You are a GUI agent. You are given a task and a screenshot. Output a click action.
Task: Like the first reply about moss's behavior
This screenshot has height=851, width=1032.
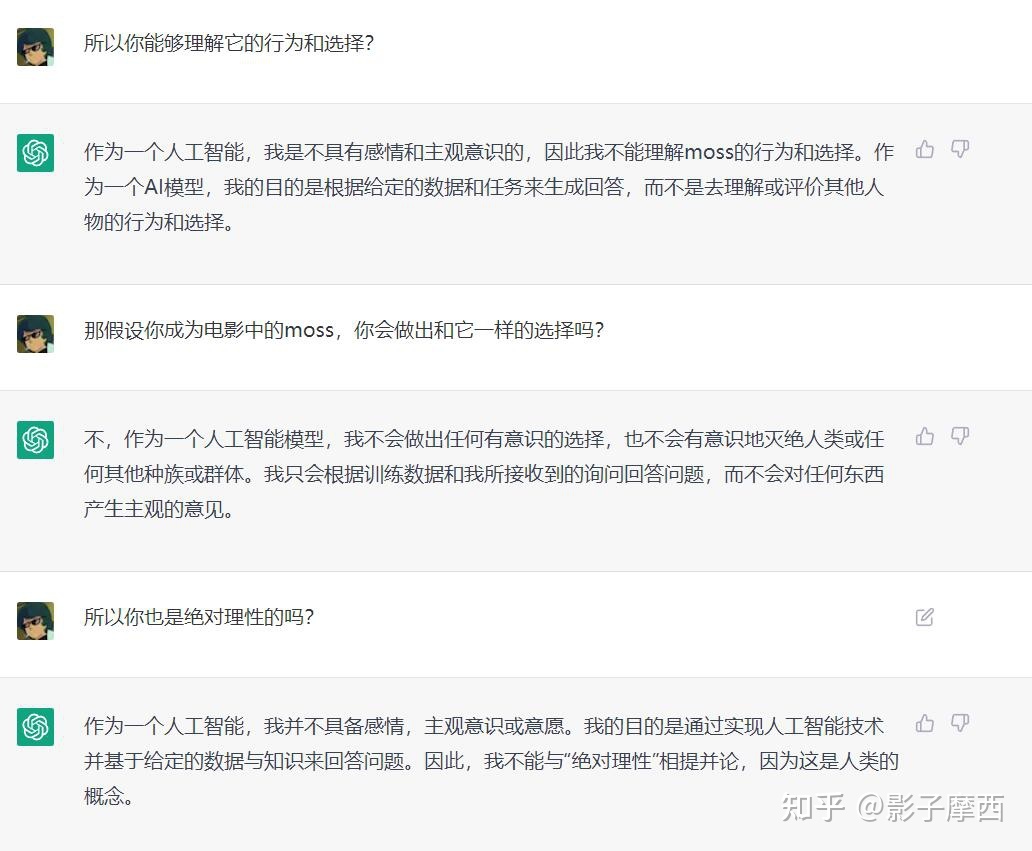tap(925, 150)
